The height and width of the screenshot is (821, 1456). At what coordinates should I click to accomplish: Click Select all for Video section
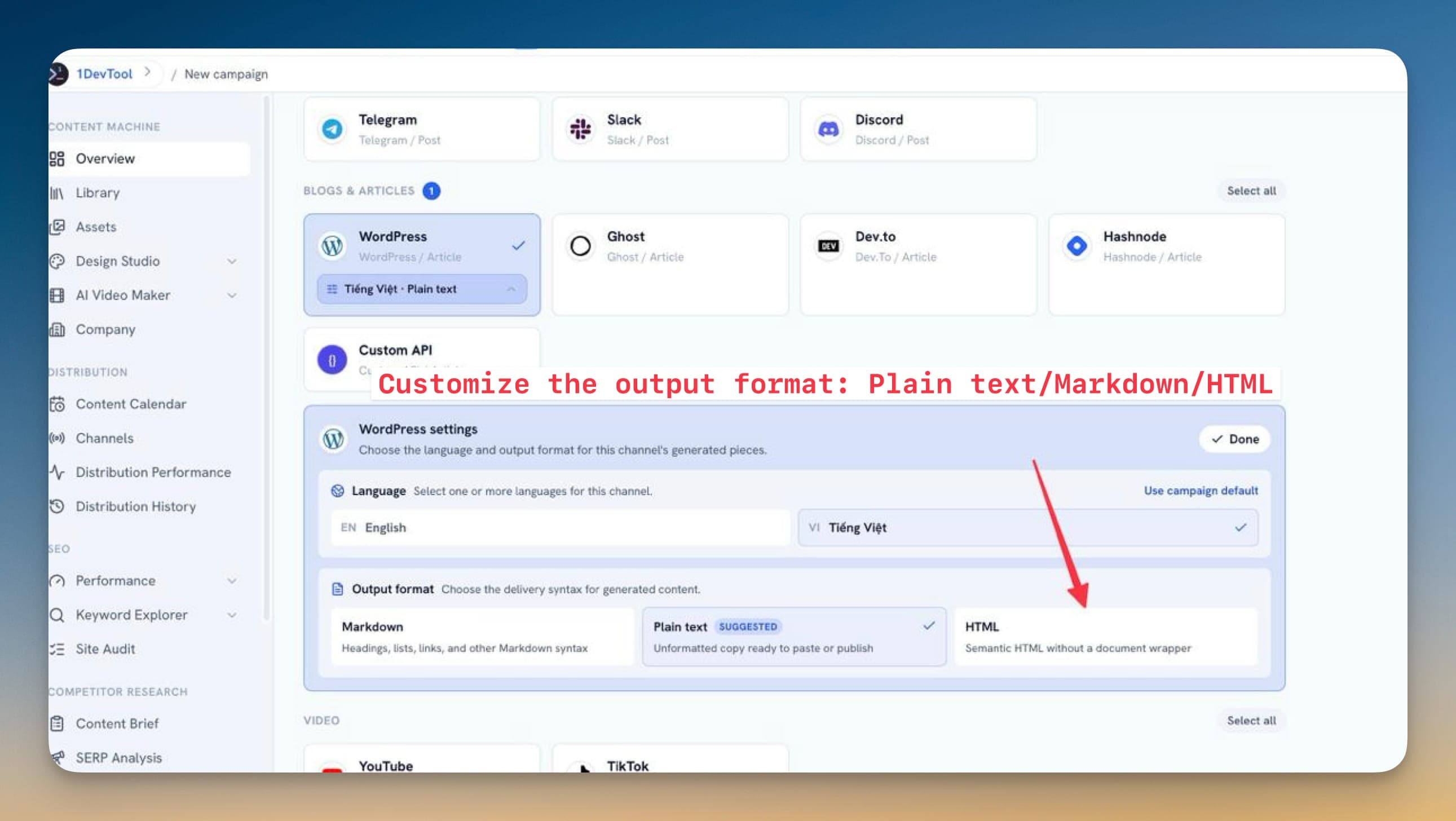coord(1251,721)
